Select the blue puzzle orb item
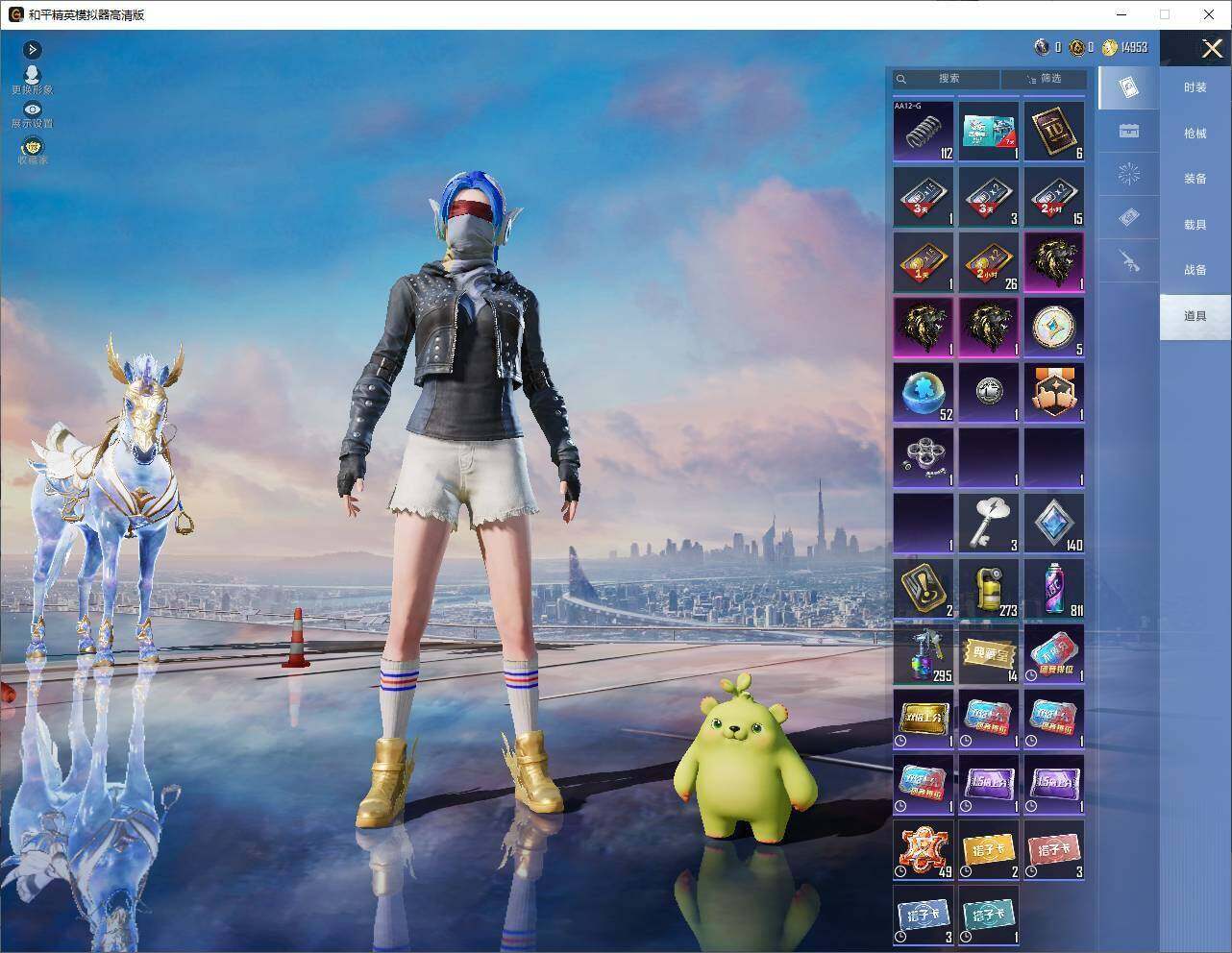This screenshot has height=953, width=1232. coord(924,392)
